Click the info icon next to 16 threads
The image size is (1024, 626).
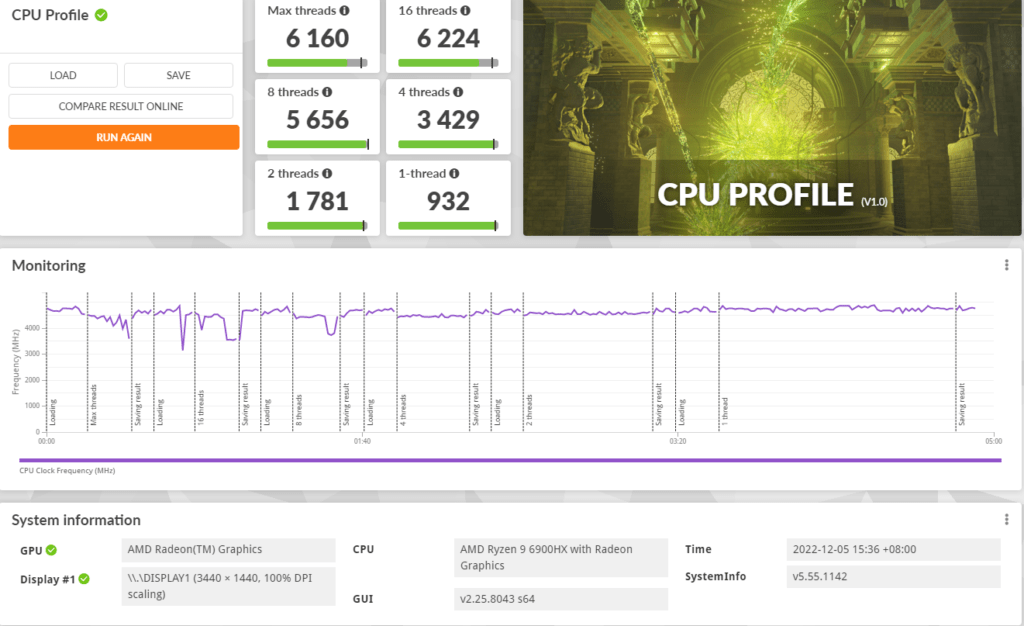(465, 10)
